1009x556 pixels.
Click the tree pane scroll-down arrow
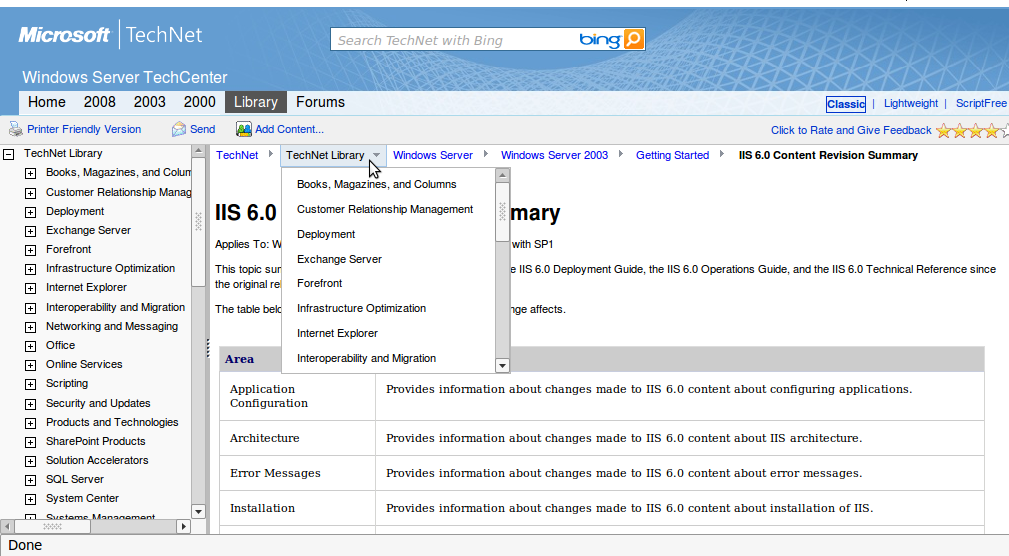[x=198, y=512]
